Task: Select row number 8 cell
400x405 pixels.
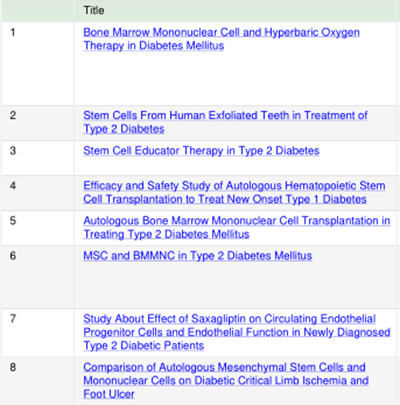Action: [37, 381]
